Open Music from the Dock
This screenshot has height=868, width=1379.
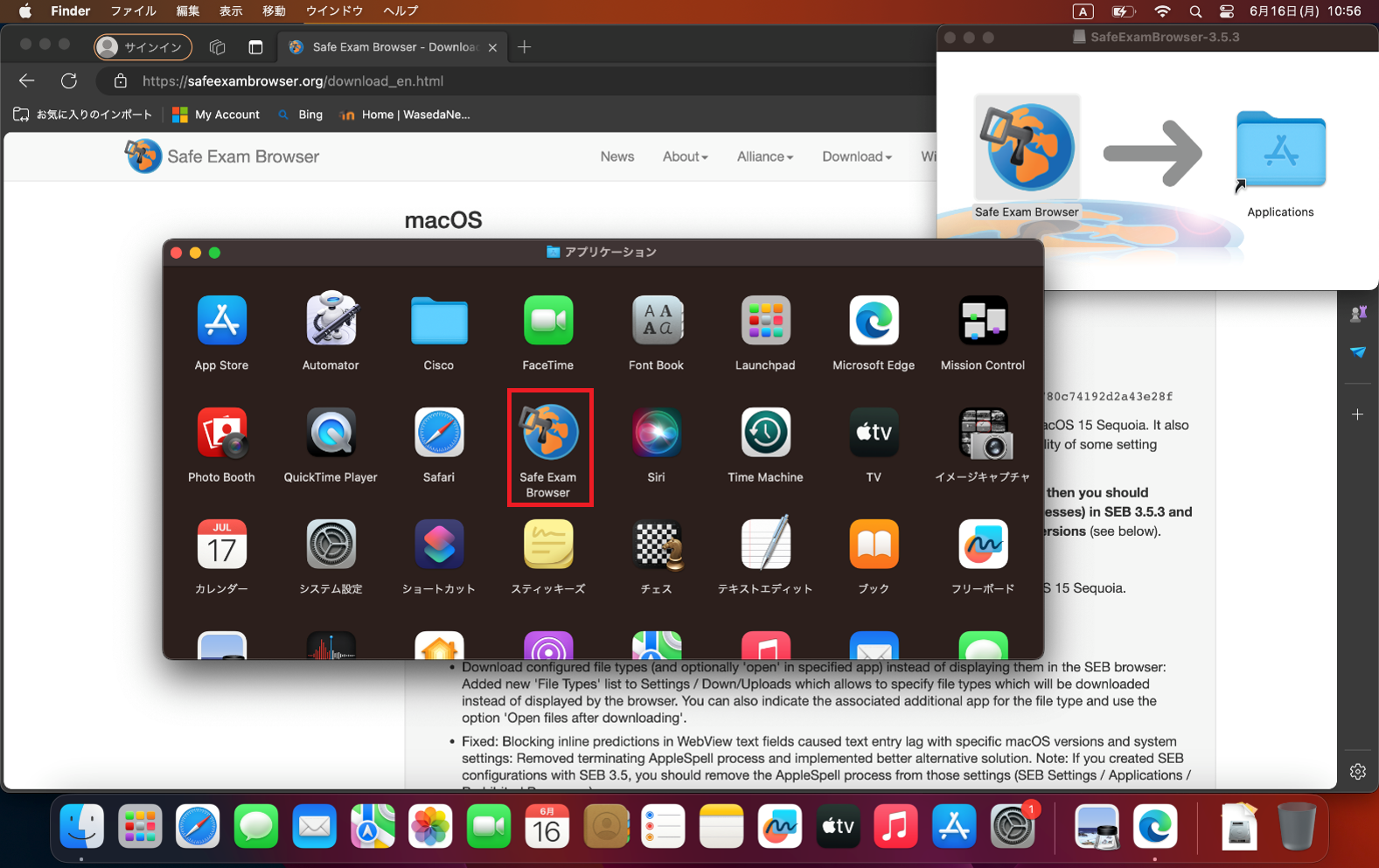(x=895, y=826)
